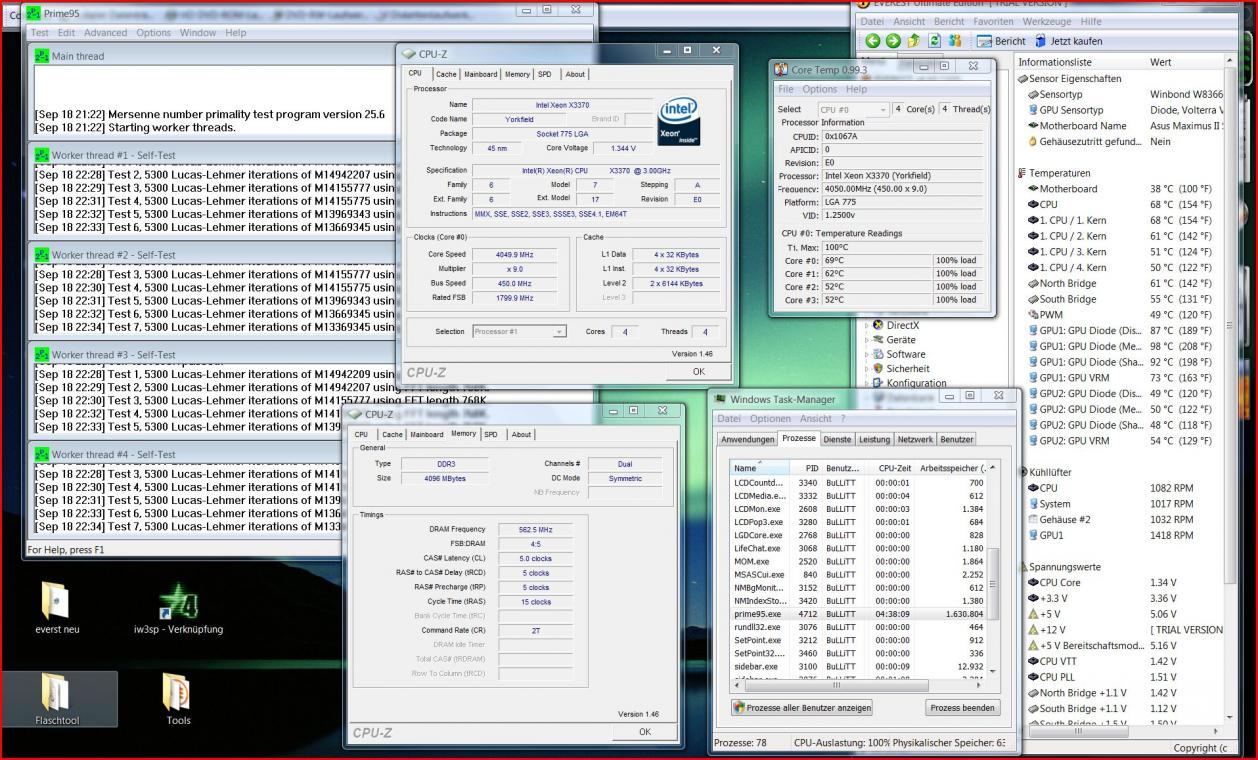Switch to Benutzer tab in Task-Manager
The height and width of the screenshot is (760, 1258).
(956, 439)
